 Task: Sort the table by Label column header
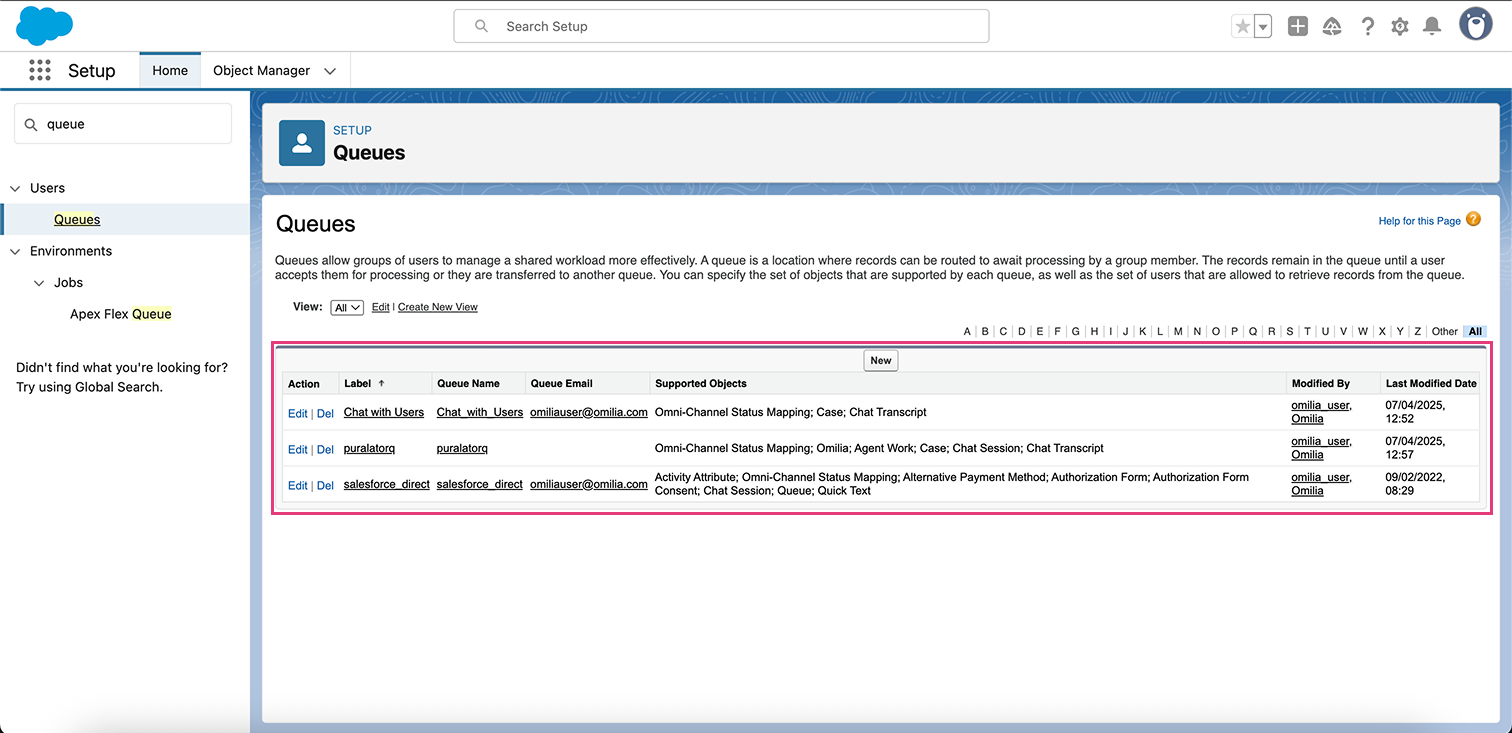pos(357,383)
